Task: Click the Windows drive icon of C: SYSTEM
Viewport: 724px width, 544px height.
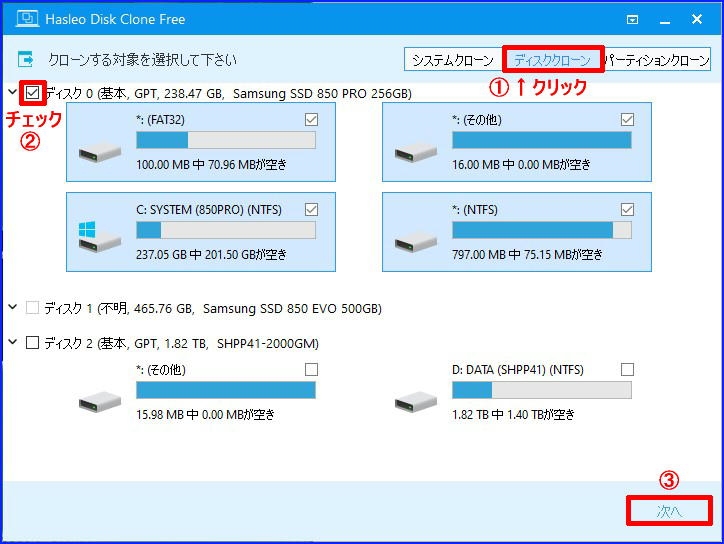Action: click(x=100, y=236)
